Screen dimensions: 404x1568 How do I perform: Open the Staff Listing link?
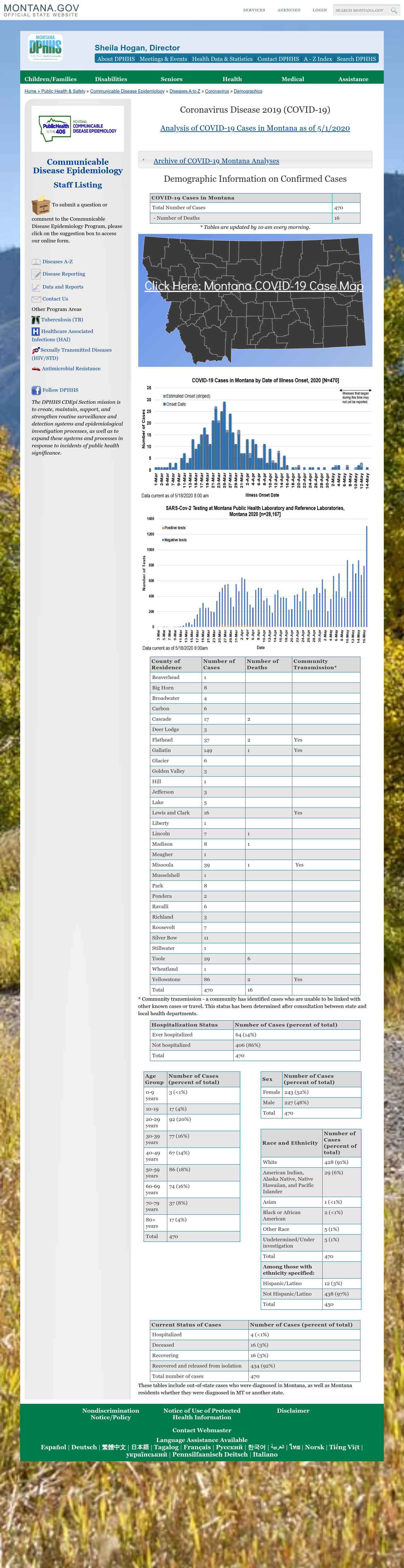click(78, 185)
